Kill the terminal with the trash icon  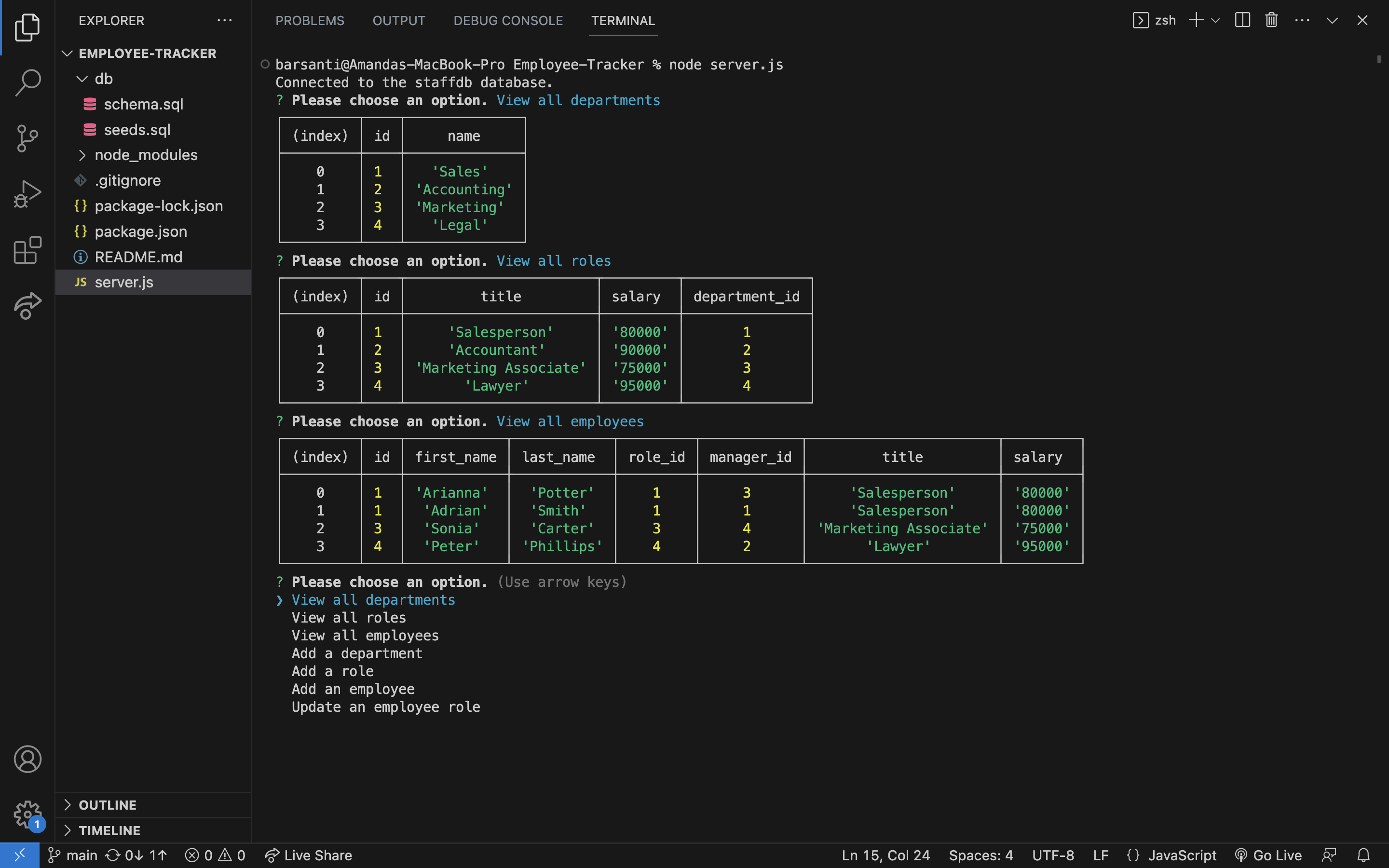[x=1270, y=20]
